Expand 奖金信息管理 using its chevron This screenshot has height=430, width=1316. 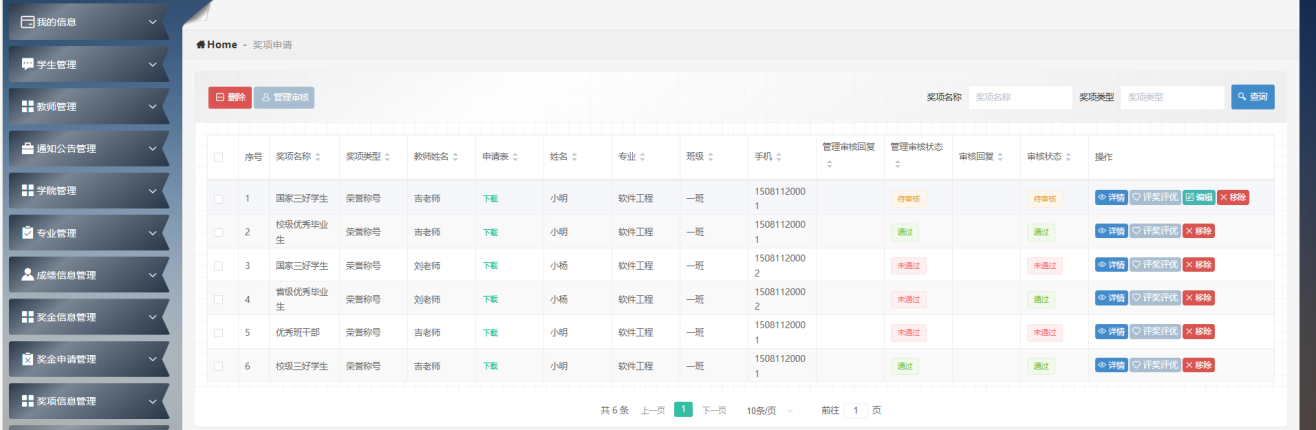152,317
